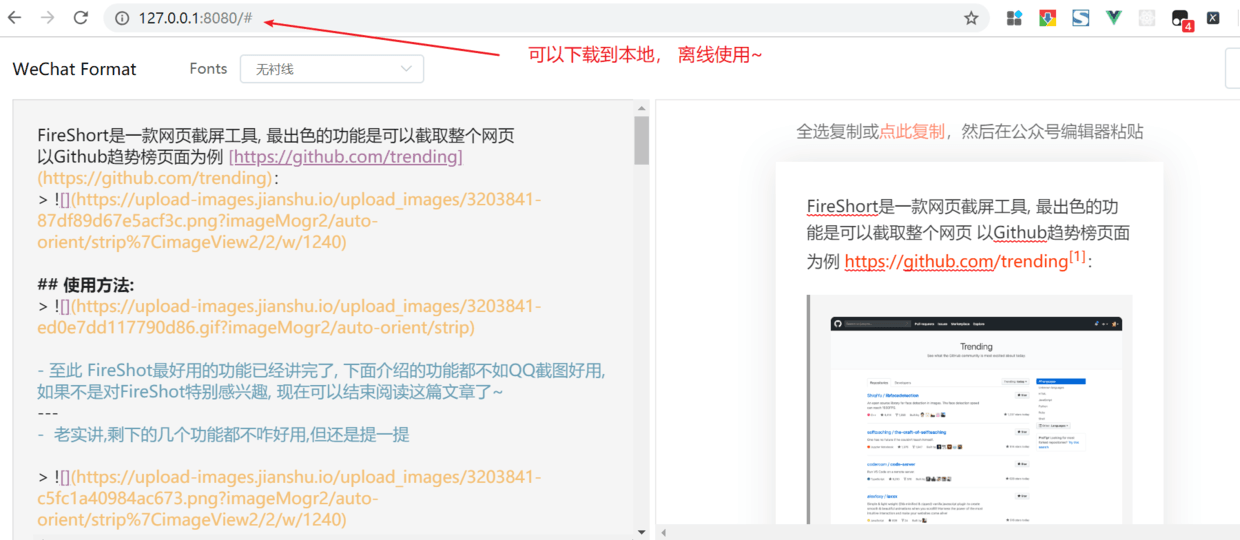Open the greyed-out React devtools extension
1240x540 pixels.
(x=1147, y=18)
